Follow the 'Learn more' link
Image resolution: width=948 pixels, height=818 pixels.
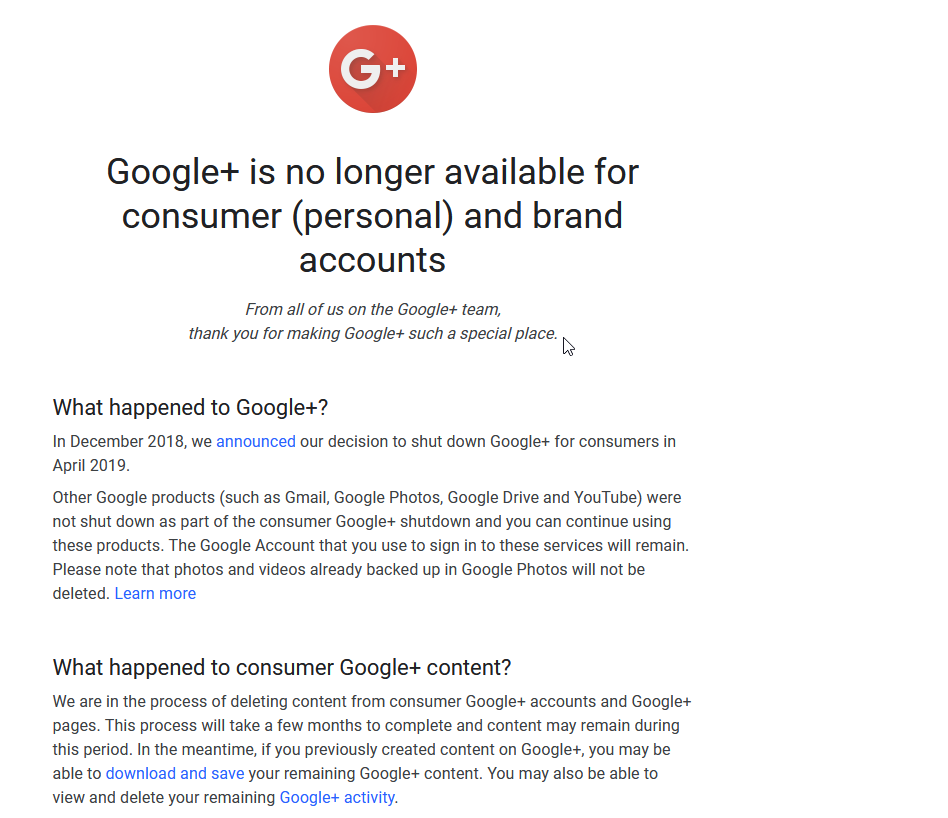[155, 594]
